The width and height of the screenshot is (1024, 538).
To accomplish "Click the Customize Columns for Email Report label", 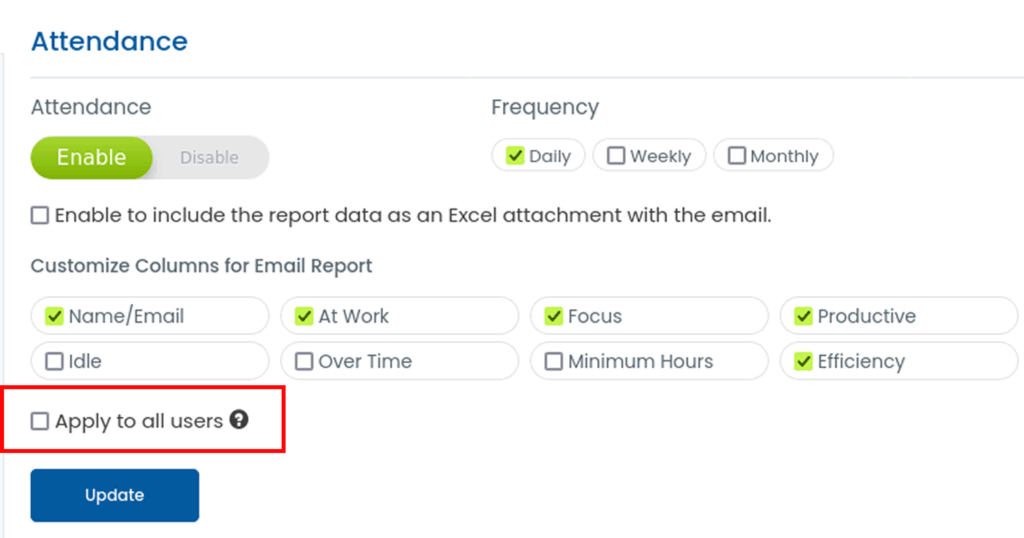I will tap(201, 266).
